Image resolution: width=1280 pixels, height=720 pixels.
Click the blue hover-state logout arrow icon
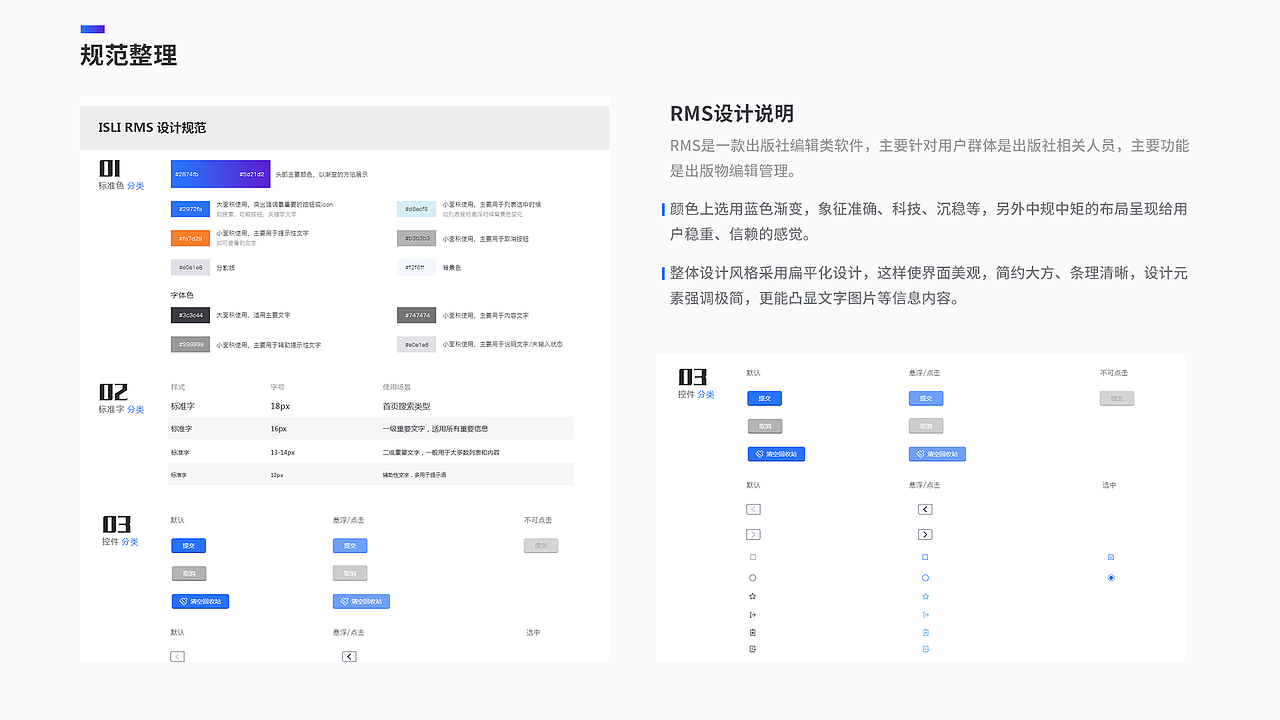pos(925,614)
